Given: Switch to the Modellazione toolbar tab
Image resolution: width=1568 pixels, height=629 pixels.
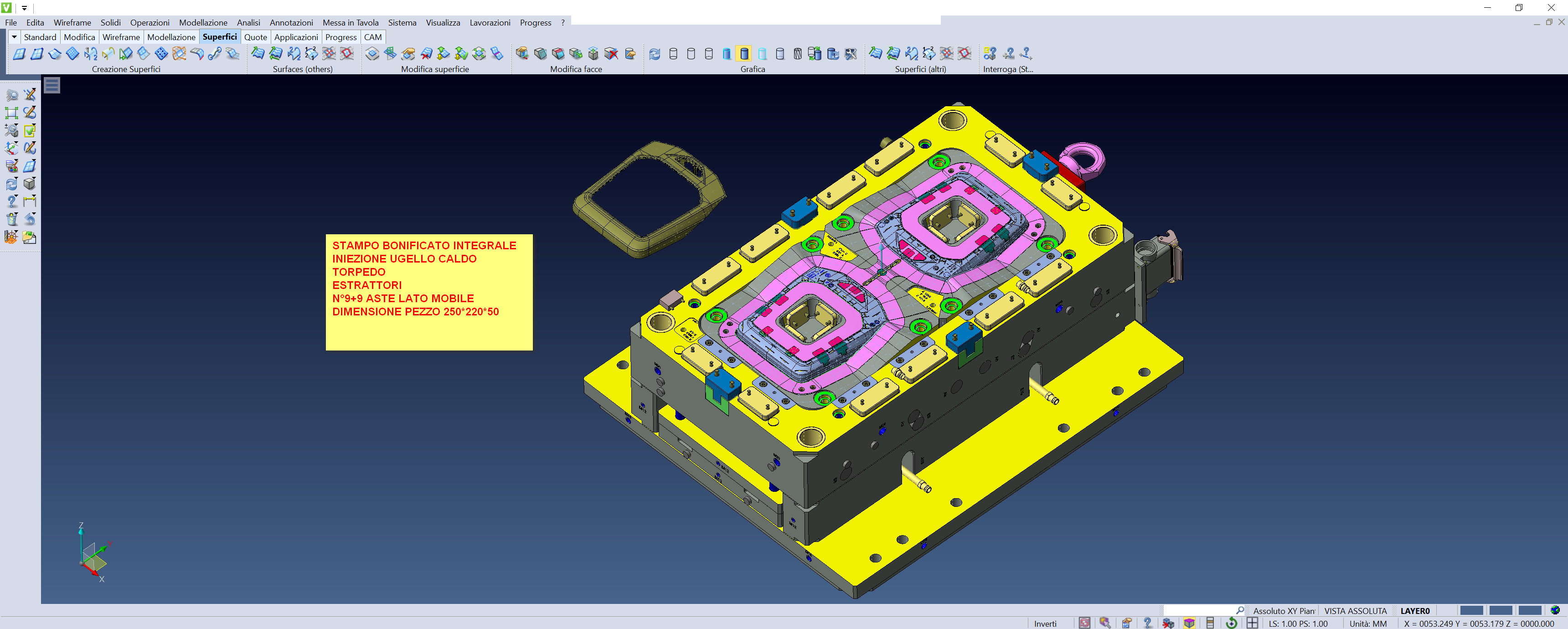Looking at the screenshot, I should 171,37.
